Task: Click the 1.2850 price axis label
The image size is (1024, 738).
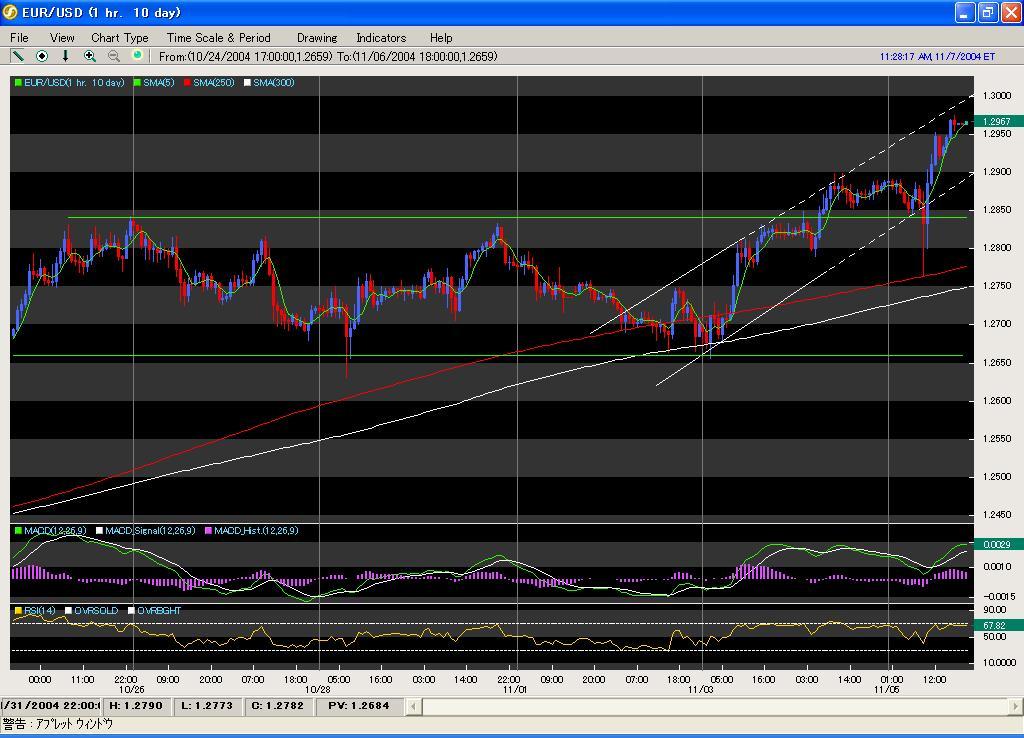Action: tap(997, 210)
